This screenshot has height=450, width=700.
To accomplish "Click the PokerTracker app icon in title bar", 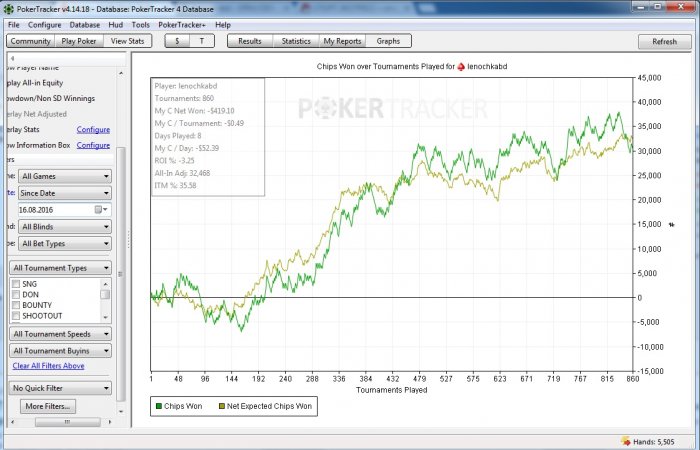I will 8,8.
